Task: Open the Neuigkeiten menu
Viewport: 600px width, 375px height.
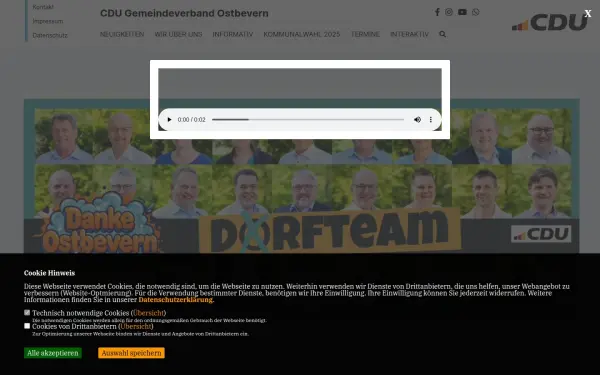Action: (122, 34)
